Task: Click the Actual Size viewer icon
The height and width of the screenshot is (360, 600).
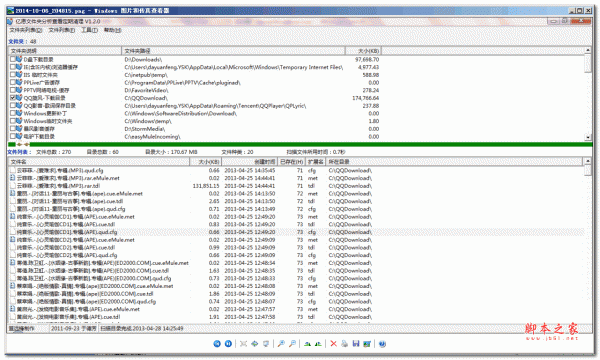Action: tap(254, 344)
